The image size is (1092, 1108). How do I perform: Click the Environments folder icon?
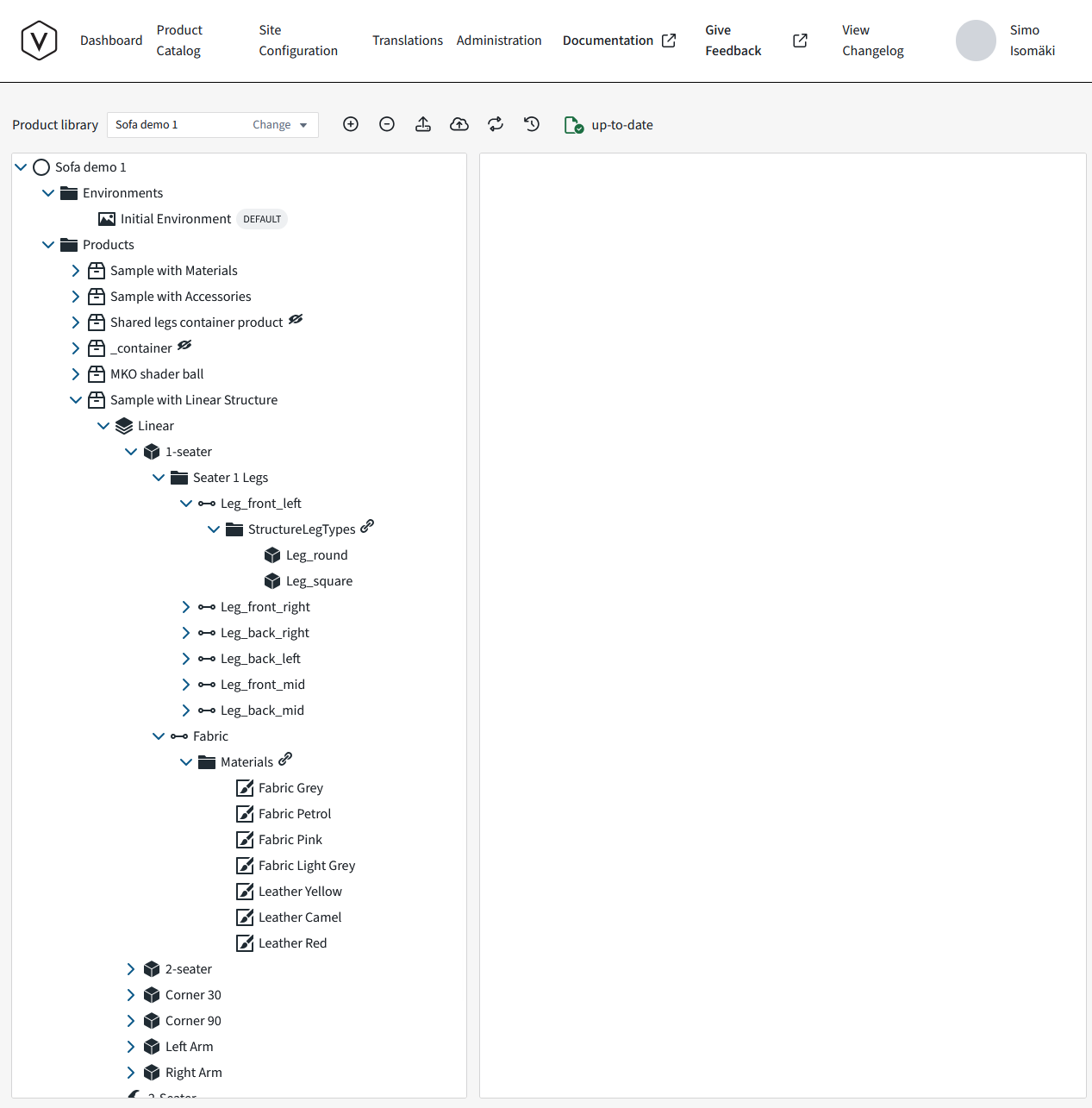click(x=69, y=193)
